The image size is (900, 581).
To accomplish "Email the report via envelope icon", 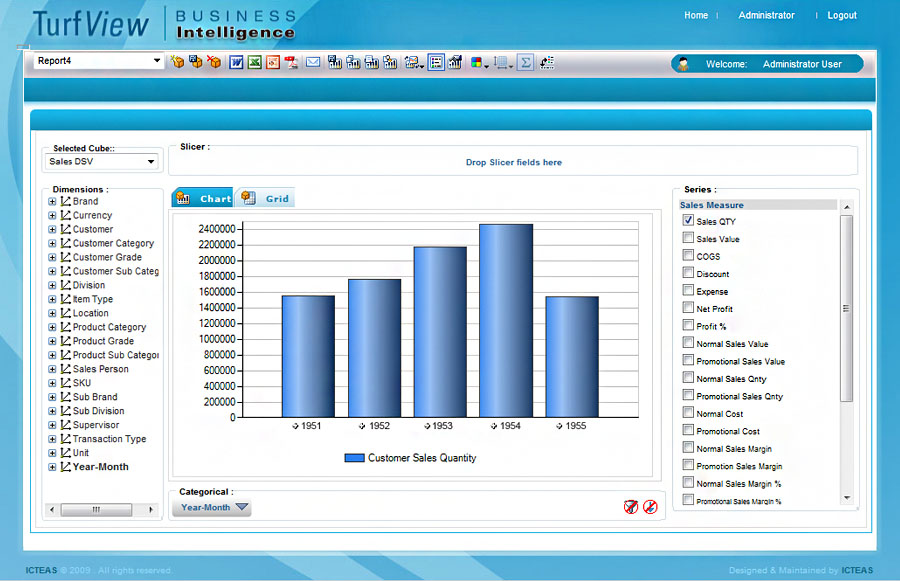I will pyautogui.click(x=313, y=62).
